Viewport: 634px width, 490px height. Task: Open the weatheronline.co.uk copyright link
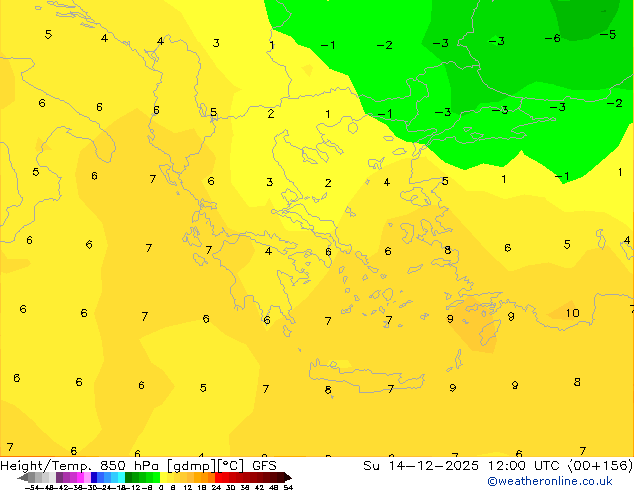549,481
